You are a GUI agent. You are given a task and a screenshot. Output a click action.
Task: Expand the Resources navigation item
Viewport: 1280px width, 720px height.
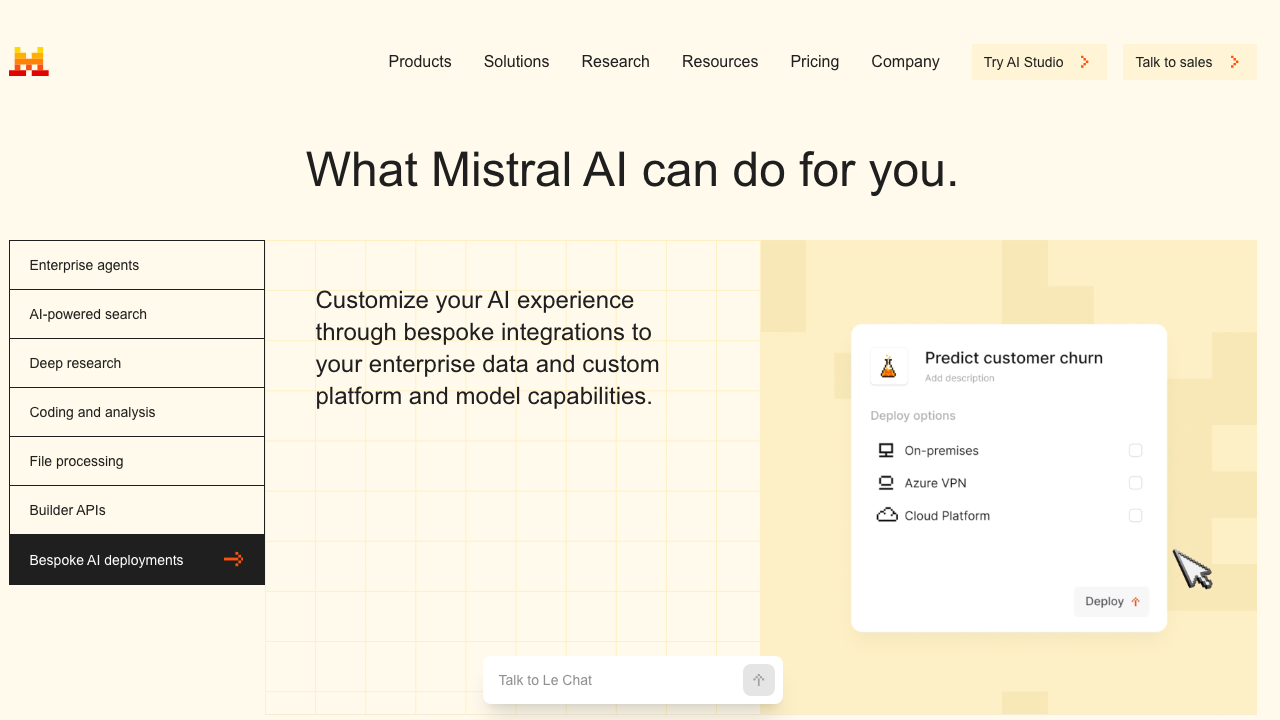[719, 61]
